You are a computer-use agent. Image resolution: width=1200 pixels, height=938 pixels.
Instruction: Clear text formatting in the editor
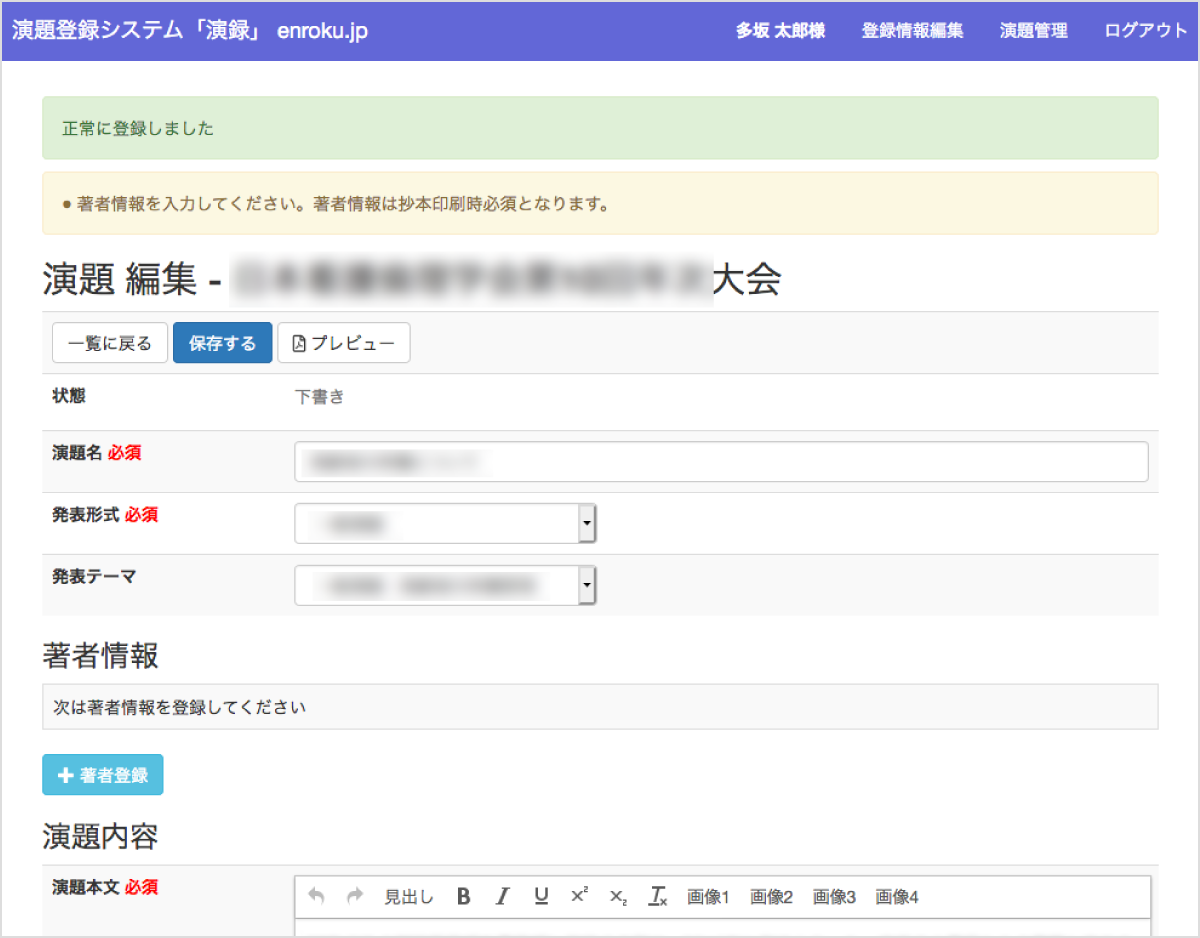point(657,897)
